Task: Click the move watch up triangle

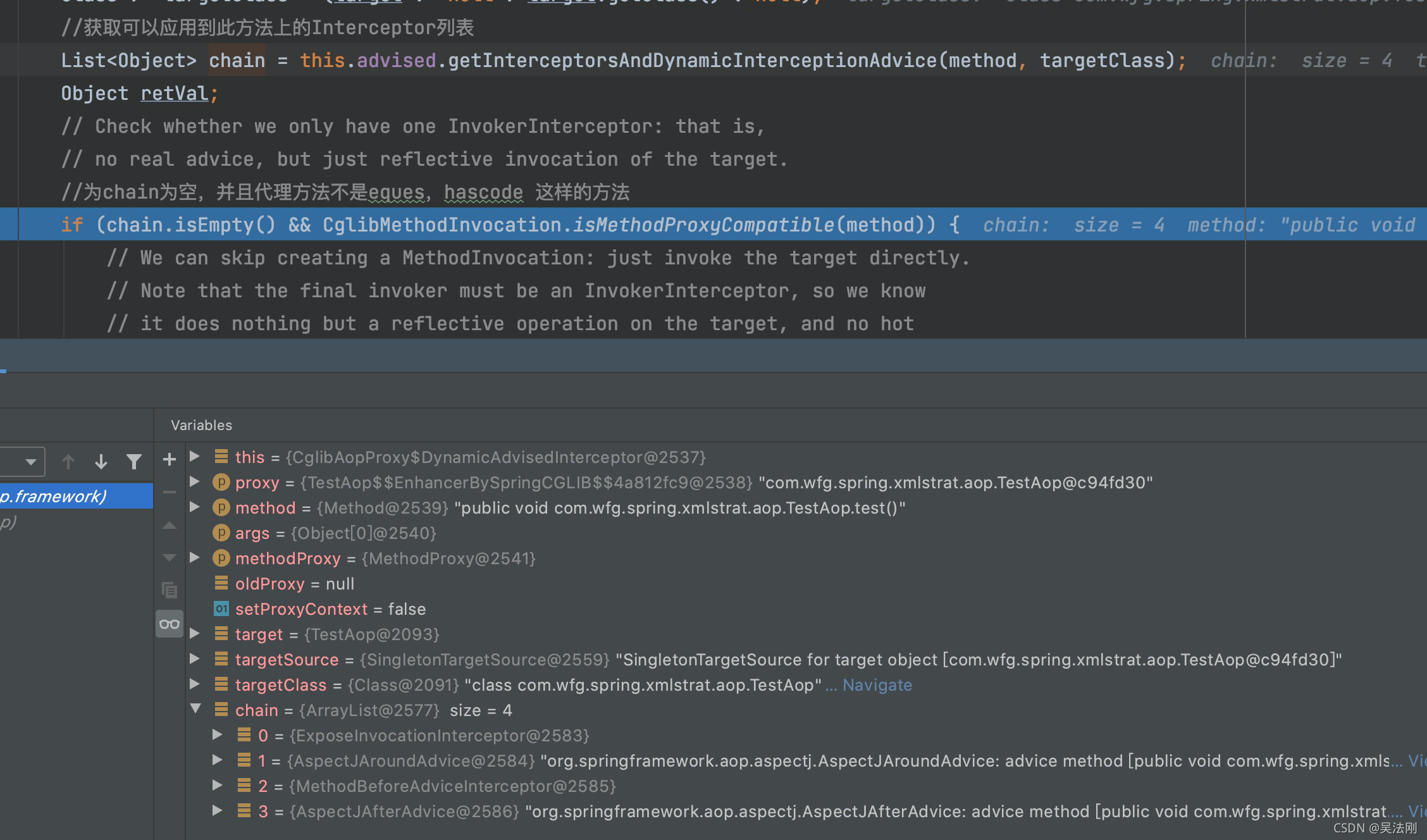Action: pyautogui.click(x=169, y=525)
